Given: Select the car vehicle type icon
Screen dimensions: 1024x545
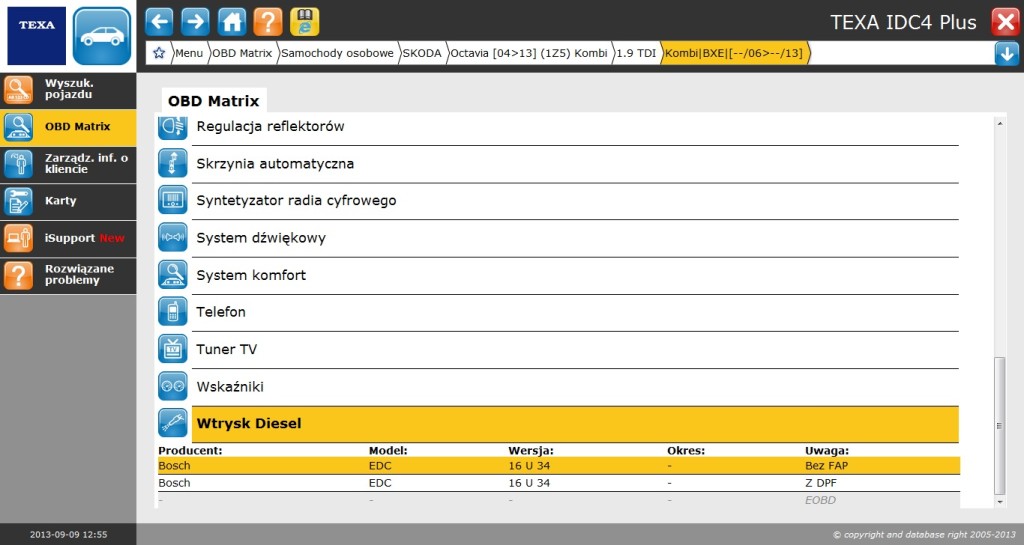Looking at the screenshot, I should point(102,36).
